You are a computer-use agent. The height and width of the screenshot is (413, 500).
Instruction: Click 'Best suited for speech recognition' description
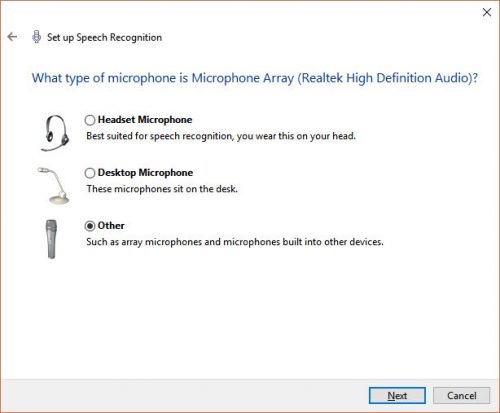click(x=221, y=136)
